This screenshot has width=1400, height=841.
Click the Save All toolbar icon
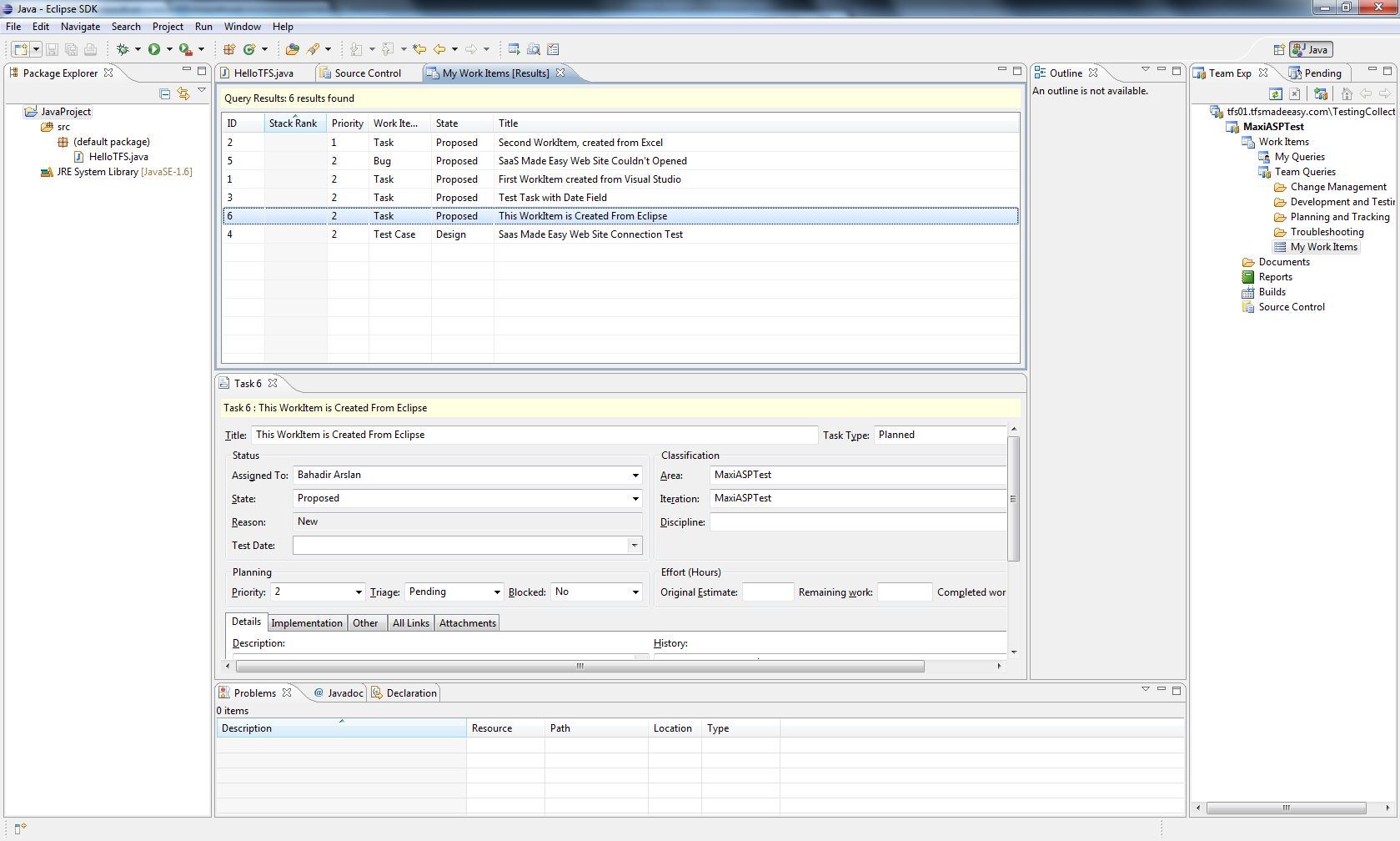(71, 49)
